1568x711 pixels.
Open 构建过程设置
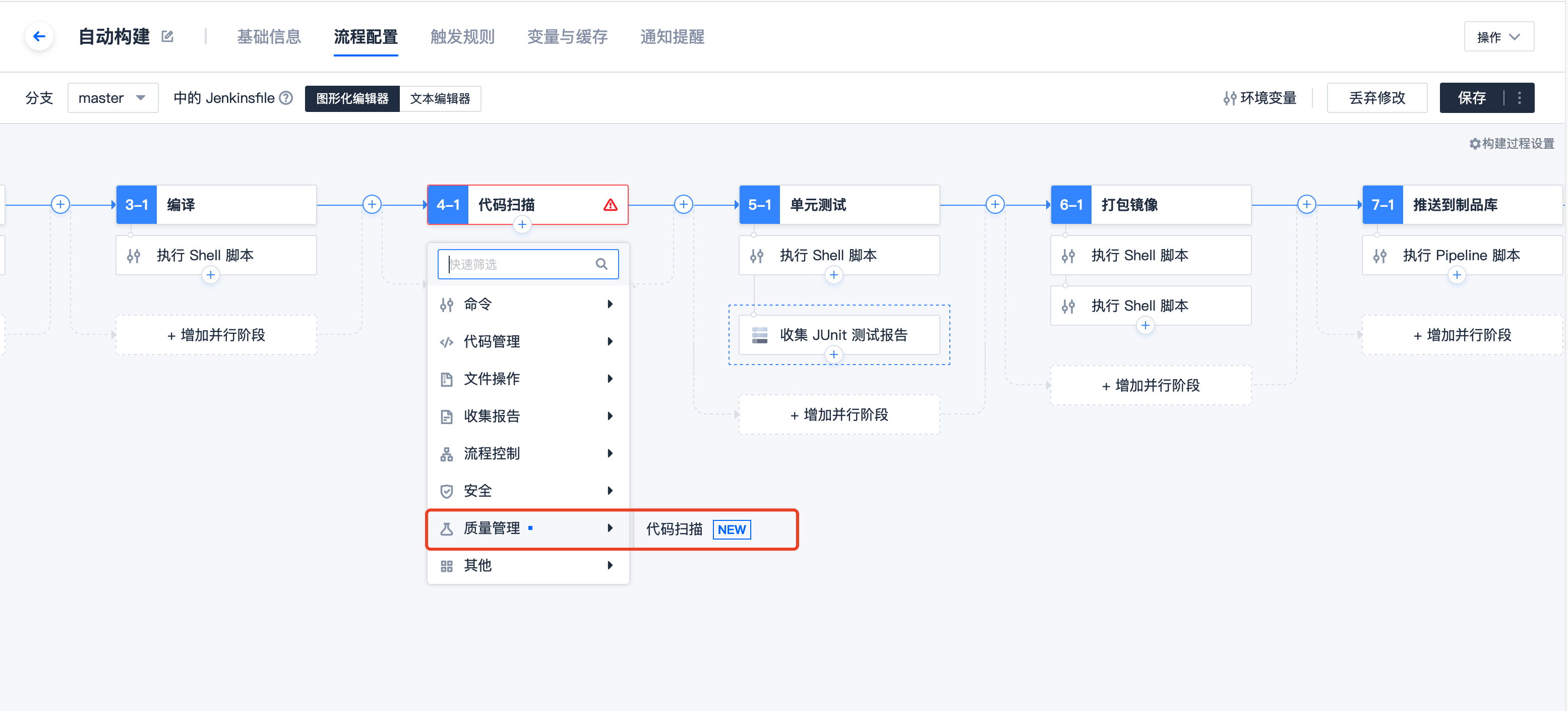(1512, 144)
